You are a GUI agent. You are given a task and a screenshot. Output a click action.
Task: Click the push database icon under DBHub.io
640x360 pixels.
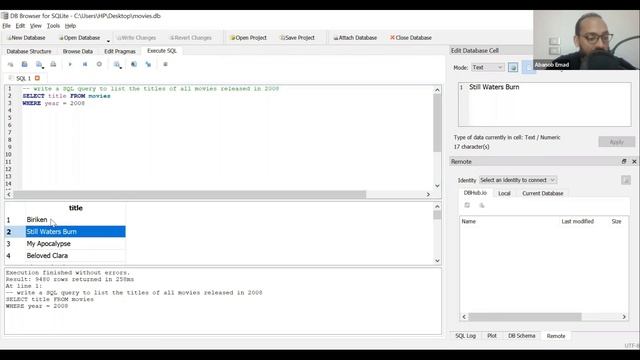coord(482,205)
